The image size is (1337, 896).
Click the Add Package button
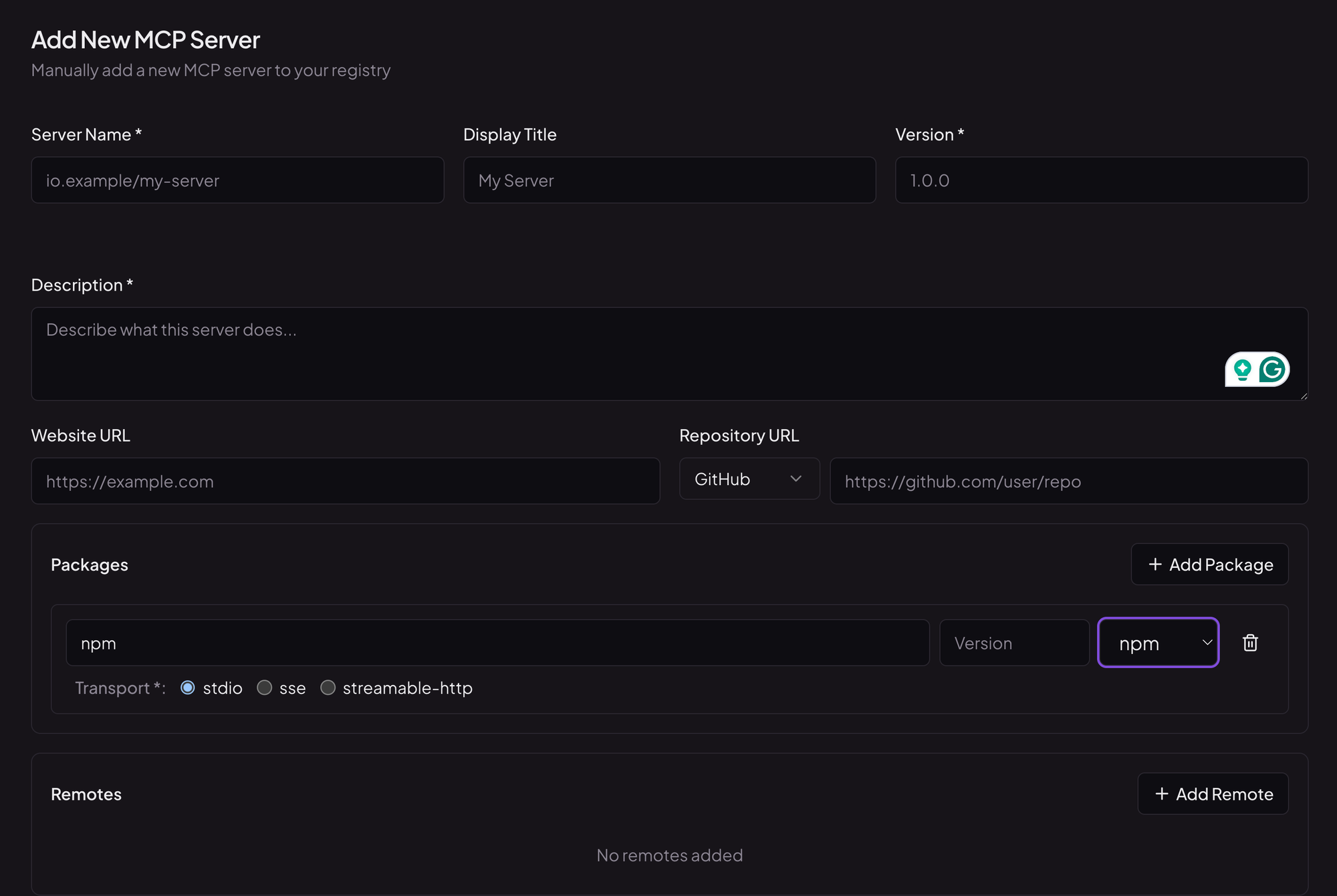tap(1209, 565)
